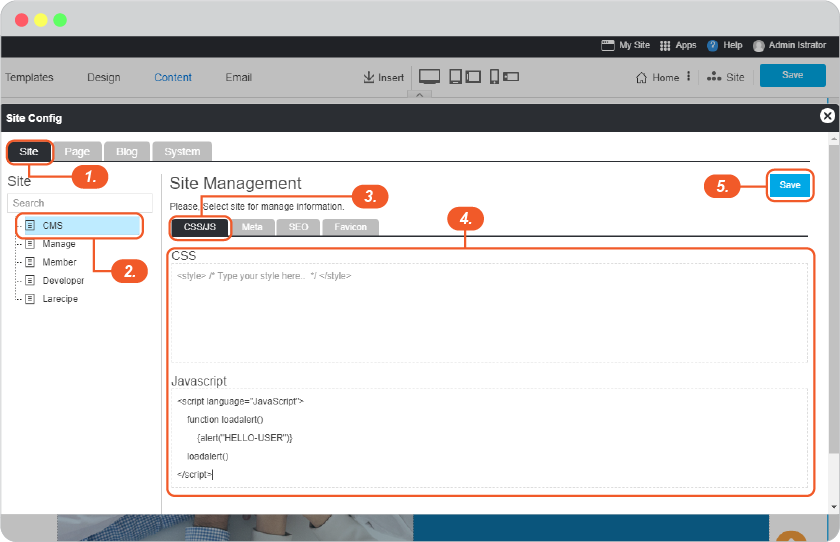Click the site Search field

[80, 203]
